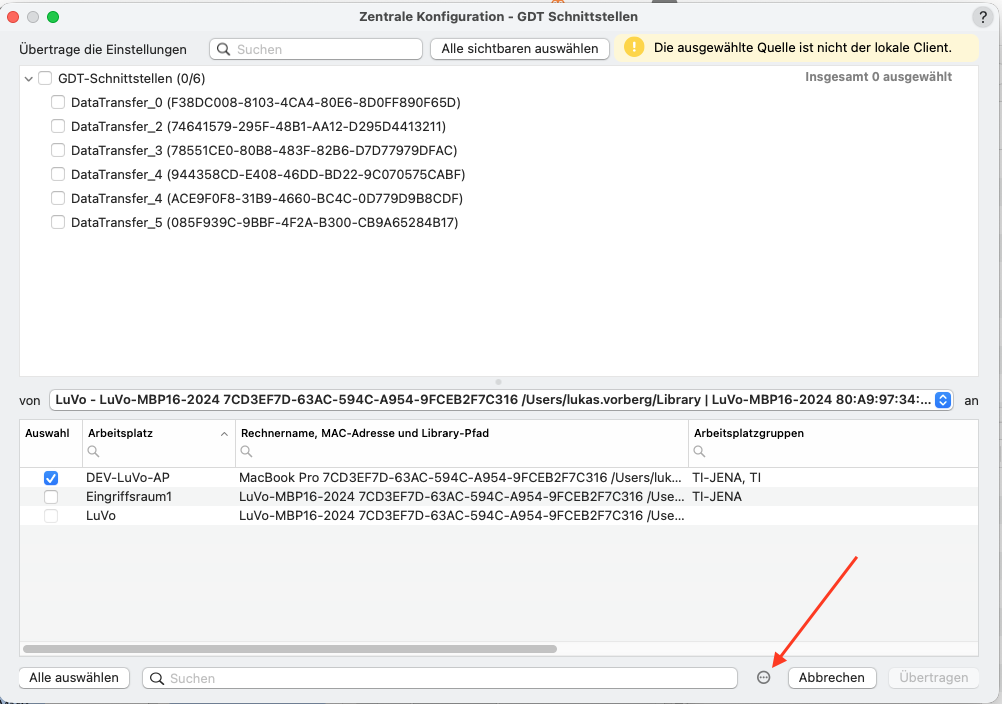Screen dimensions: 1002x704
Task: Tick the GDT-Schnittstellen (0/6) group checkbox
Action: pos(45,79)
